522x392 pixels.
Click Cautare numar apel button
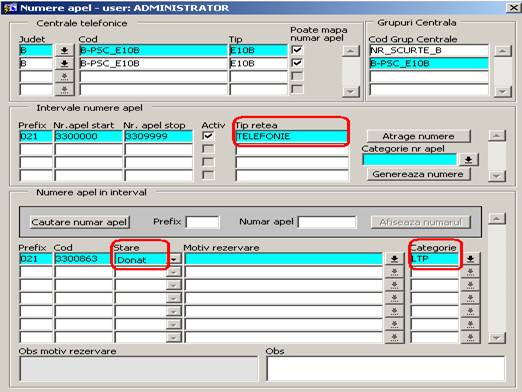(x=79, y=222)
